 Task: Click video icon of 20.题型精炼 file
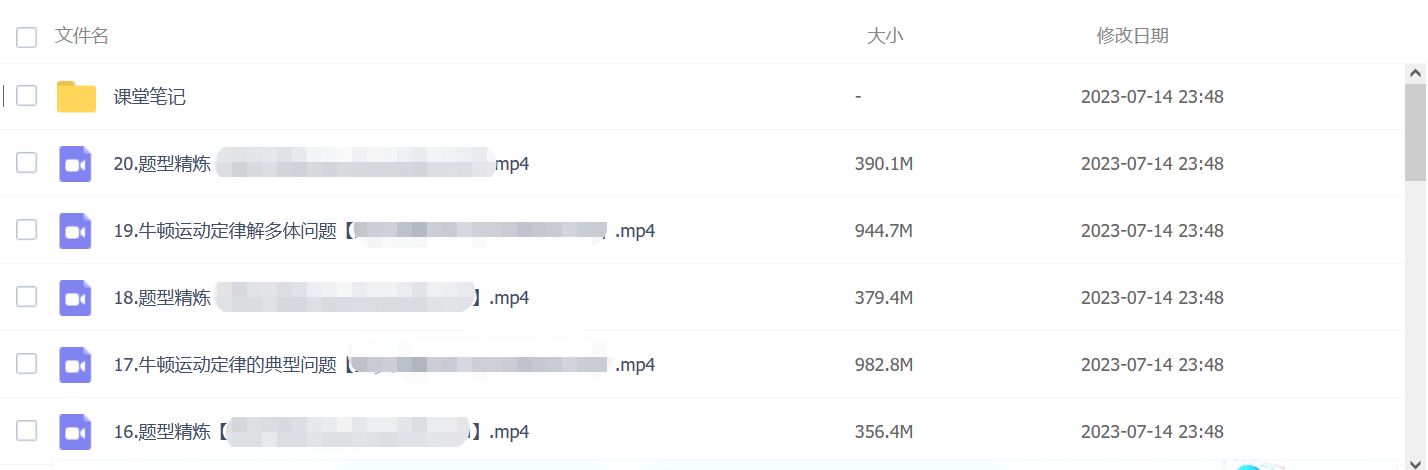[x=75, y=164]
